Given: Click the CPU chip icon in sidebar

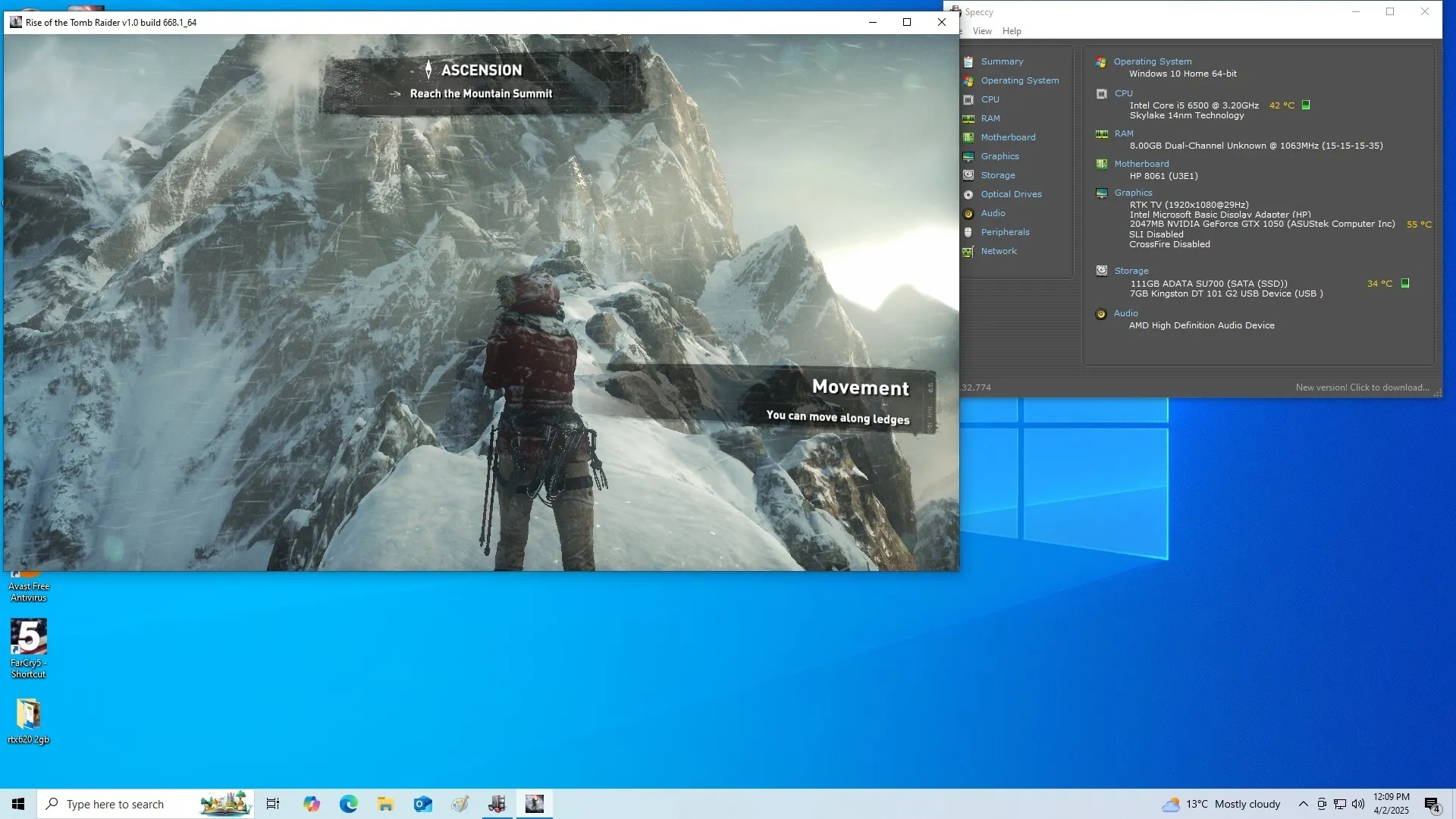Looking at the screenshot, I should tap(968, 99).
